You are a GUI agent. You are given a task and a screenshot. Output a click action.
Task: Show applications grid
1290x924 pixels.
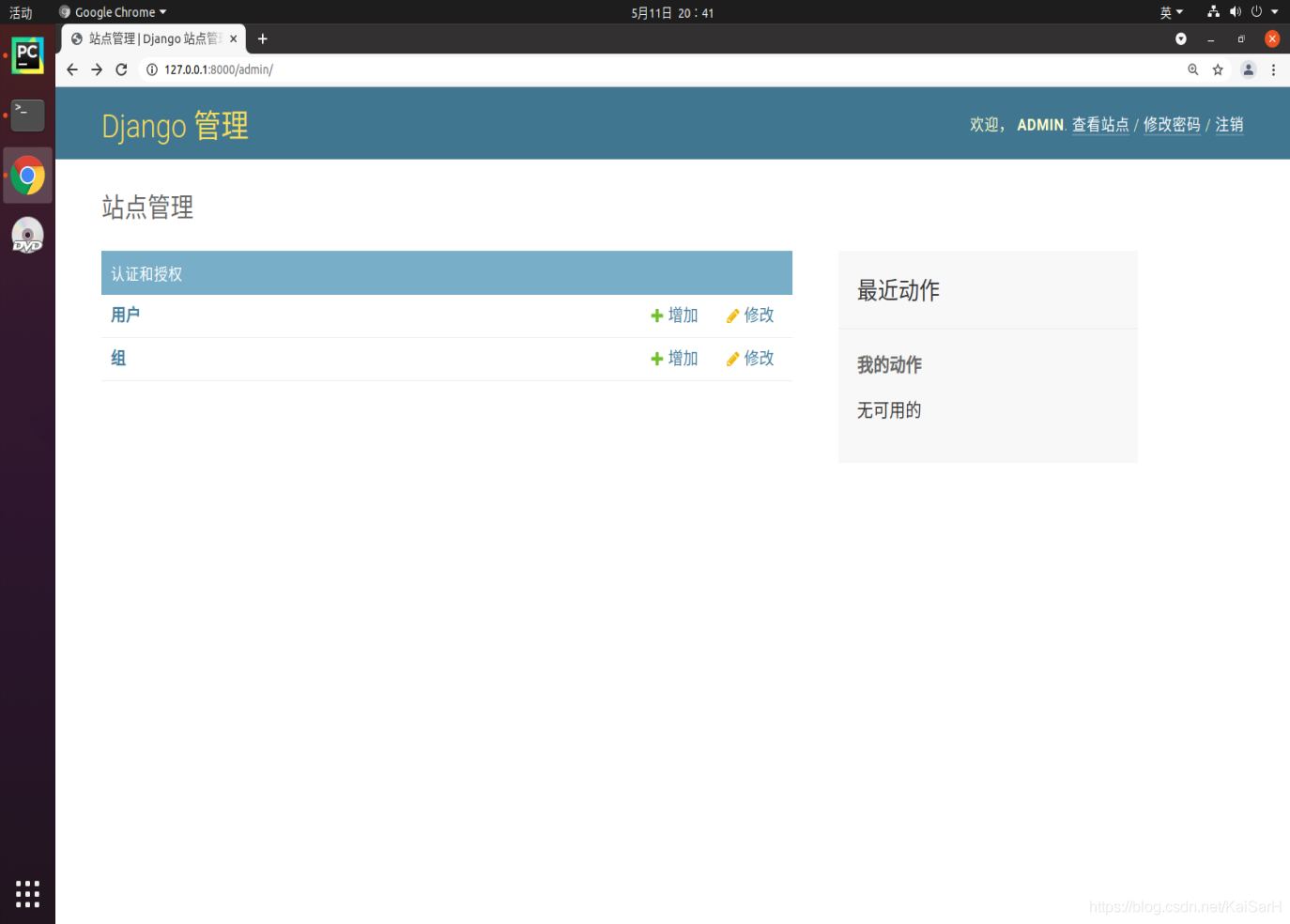(x=27, y=894)
